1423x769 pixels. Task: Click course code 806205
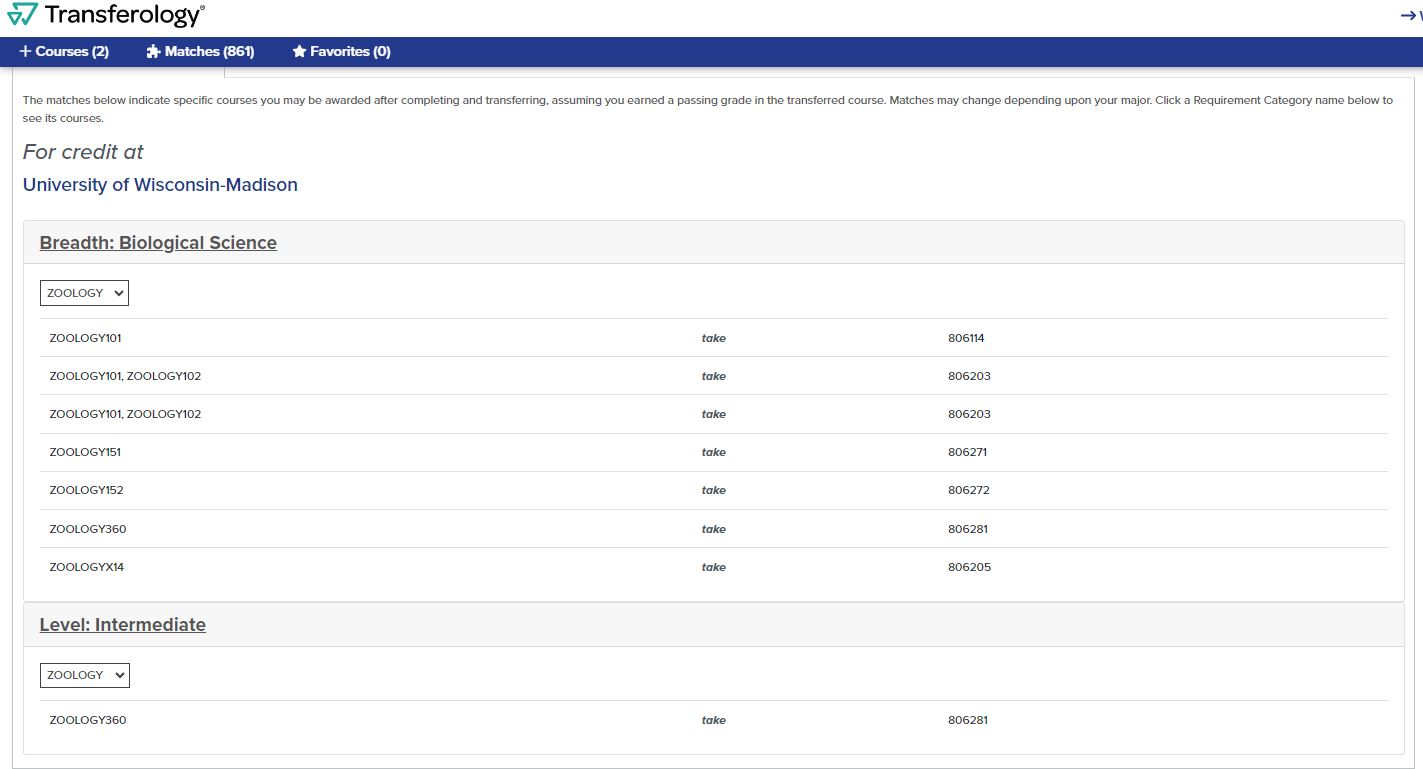(969, 567)
